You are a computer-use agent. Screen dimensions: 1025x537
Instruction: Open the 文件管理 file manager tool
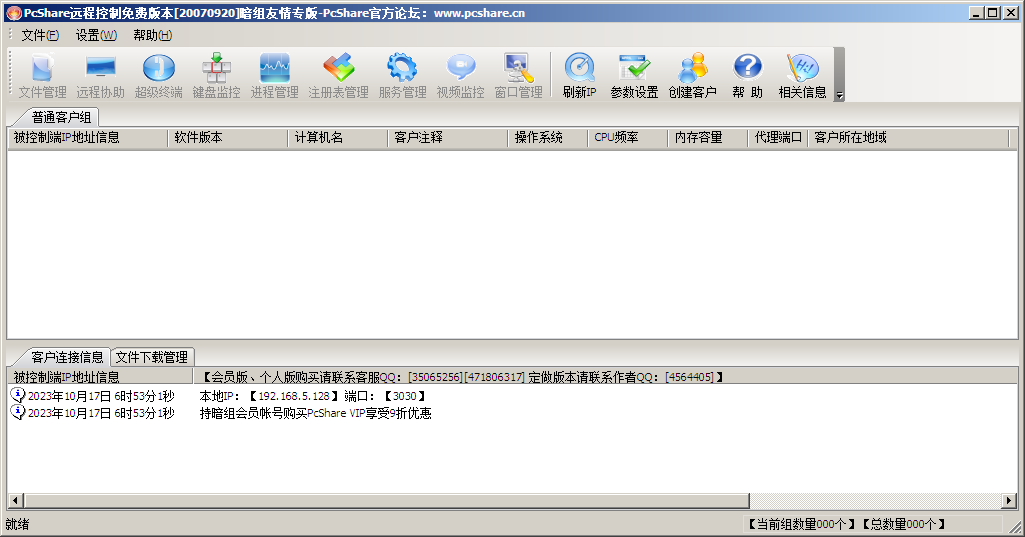click(x=43, y=75)
